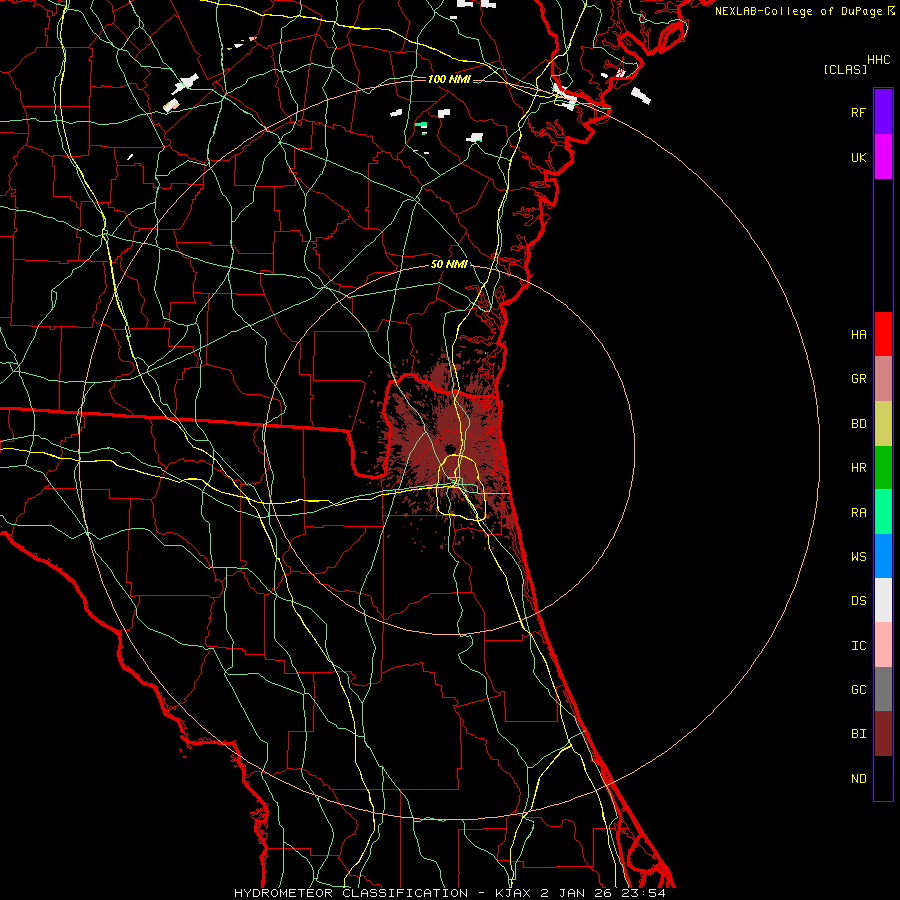Click the 'WS' legend label

(859, 557)
